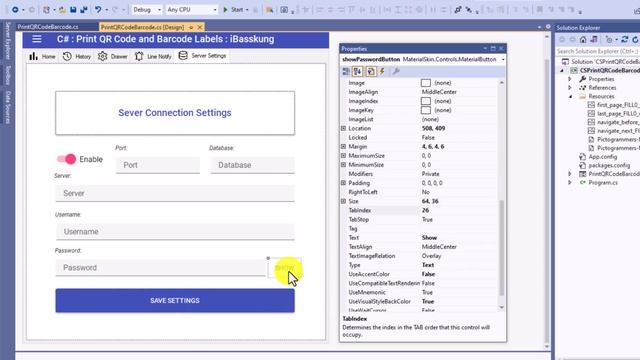Click the Sync with Active Document icon
Viewport: 640px width, 360px height.
[x=624, y=40]
